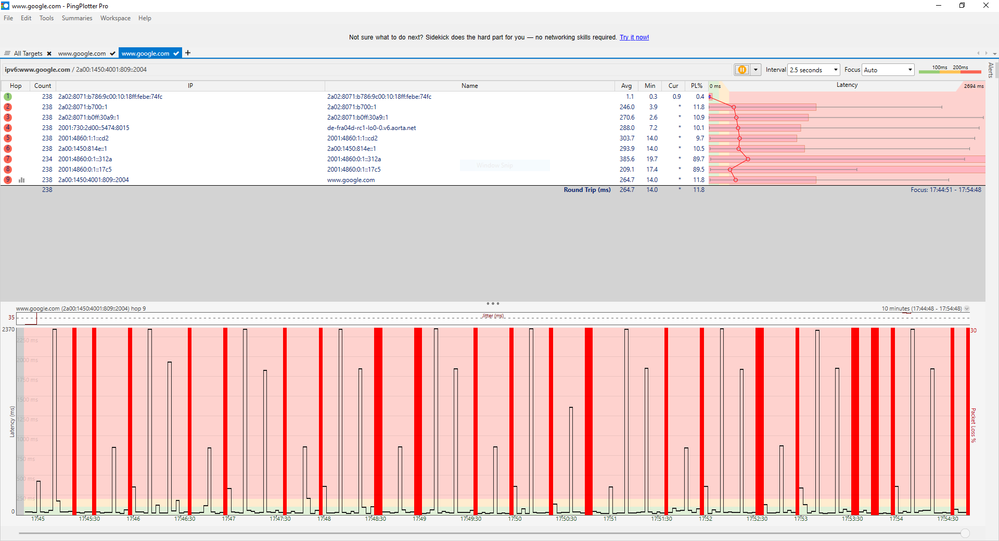Sort by the PL% column header
The width and height of the screenshot is (999, 541).
pyautogui.click(x=696, y=85)
